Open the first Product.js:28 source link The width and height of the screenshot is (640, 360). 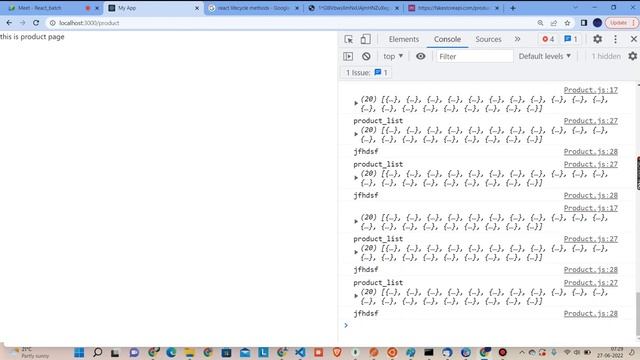[x=591, y=151]
